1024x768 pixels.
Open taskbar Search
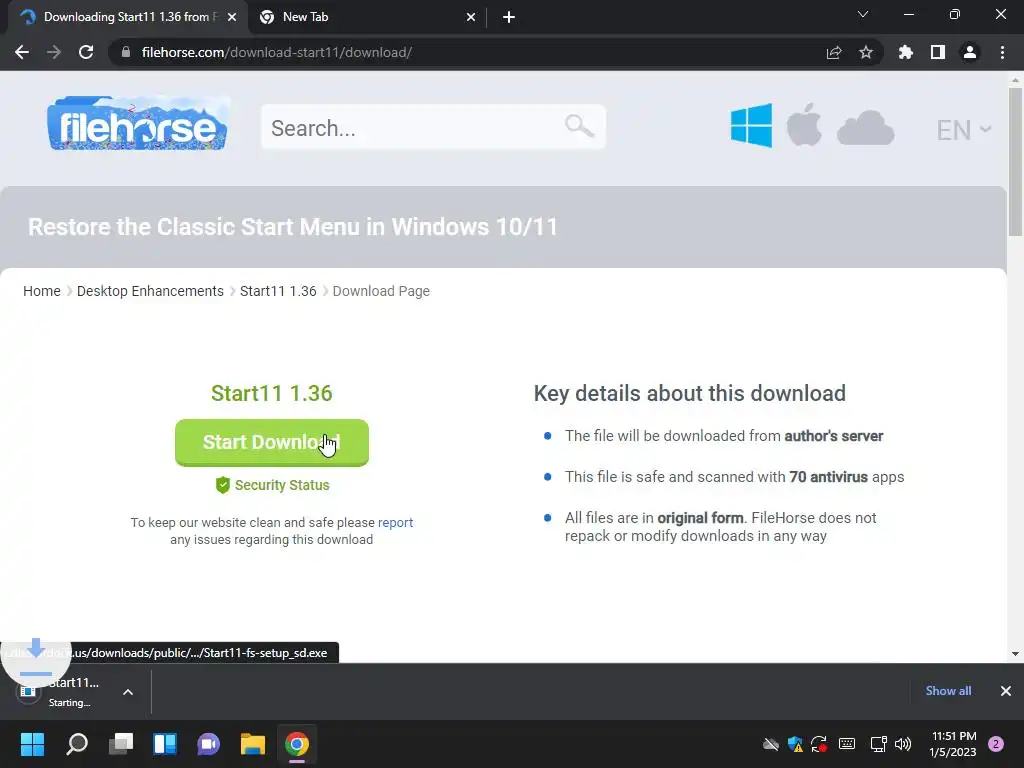77,744
